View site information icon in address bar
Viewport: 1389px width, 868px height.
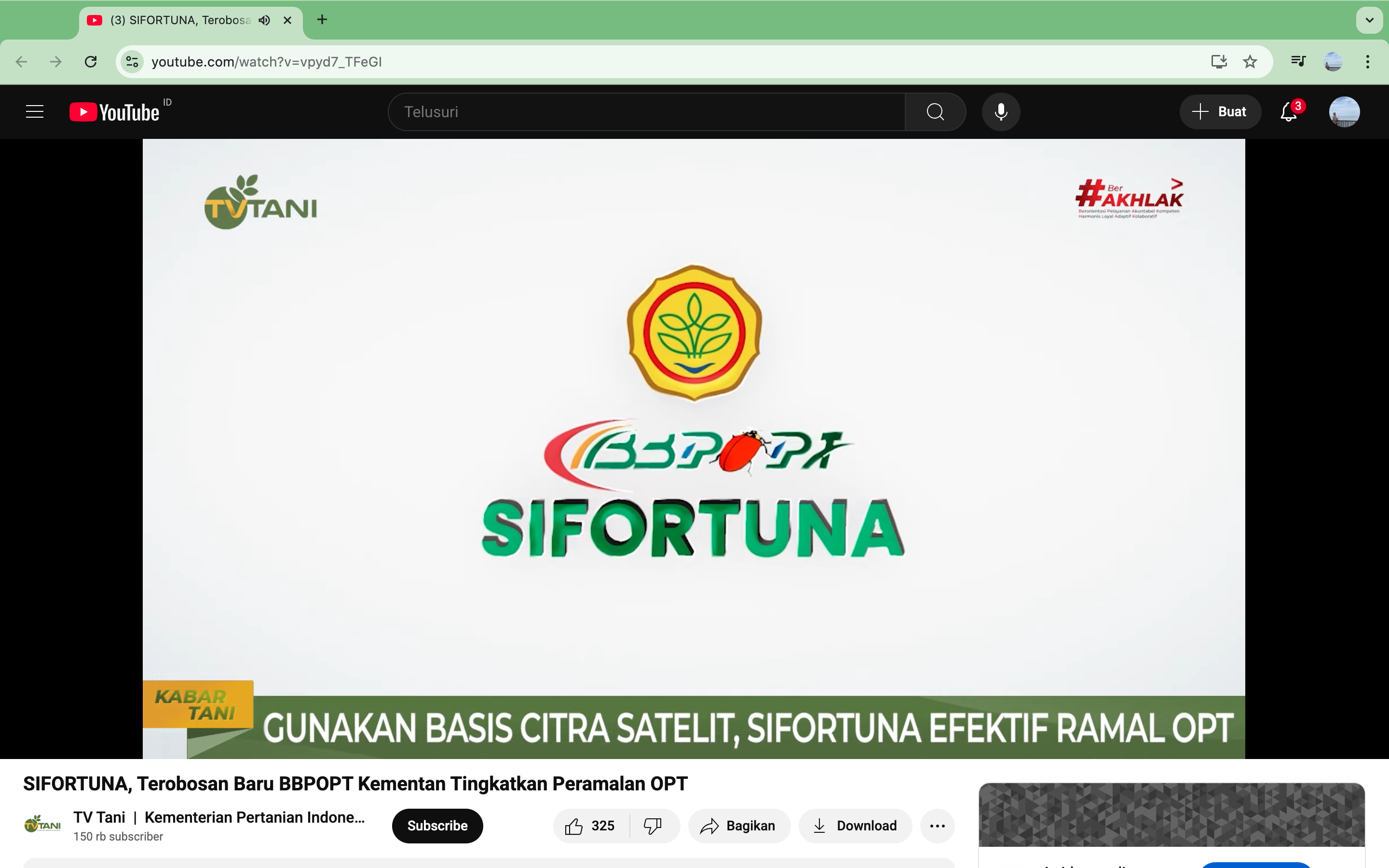[132, 61]
